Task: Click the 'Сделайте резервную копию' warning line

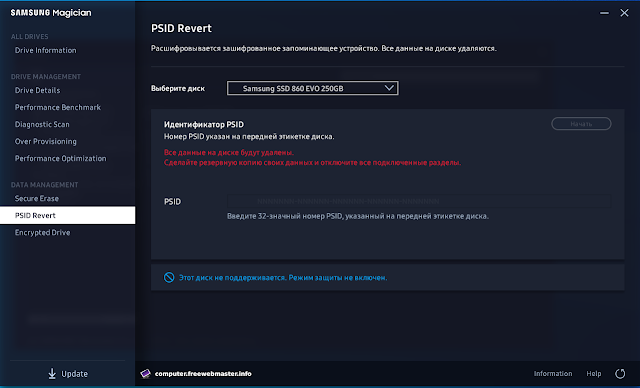Action: click(312, 162)
